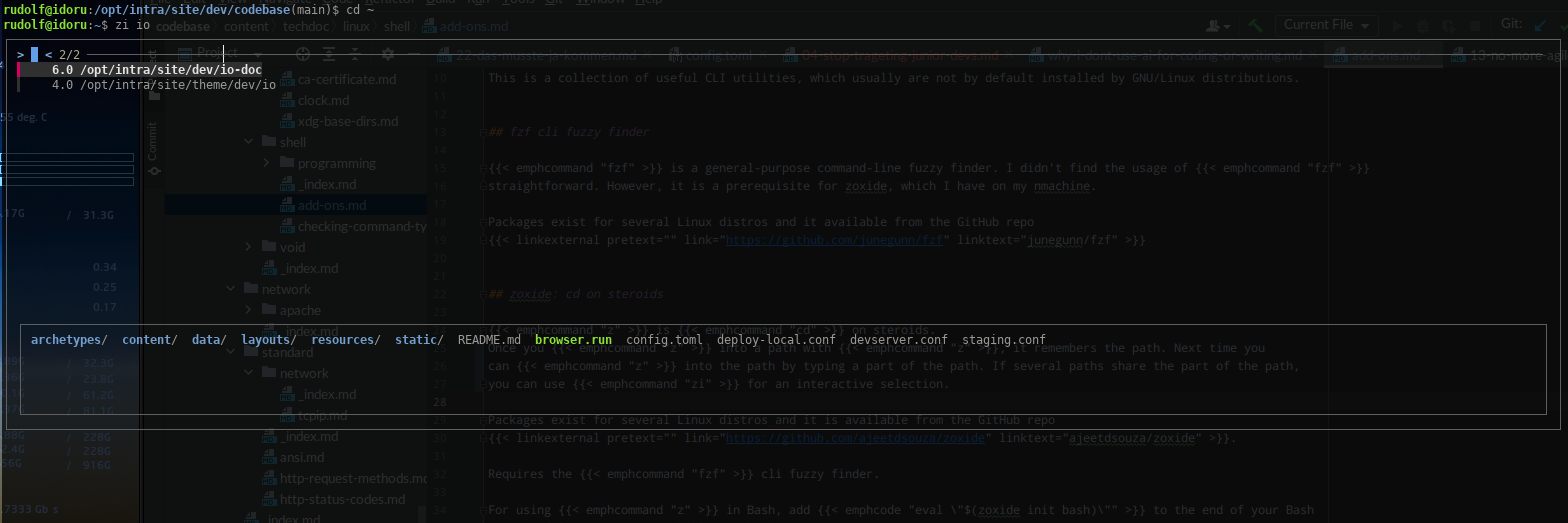The image size is (1568, 523).
Task: Close the 04-stop-trageting-junior-devs.md editor tab
Action: (x=1008, y=56)
